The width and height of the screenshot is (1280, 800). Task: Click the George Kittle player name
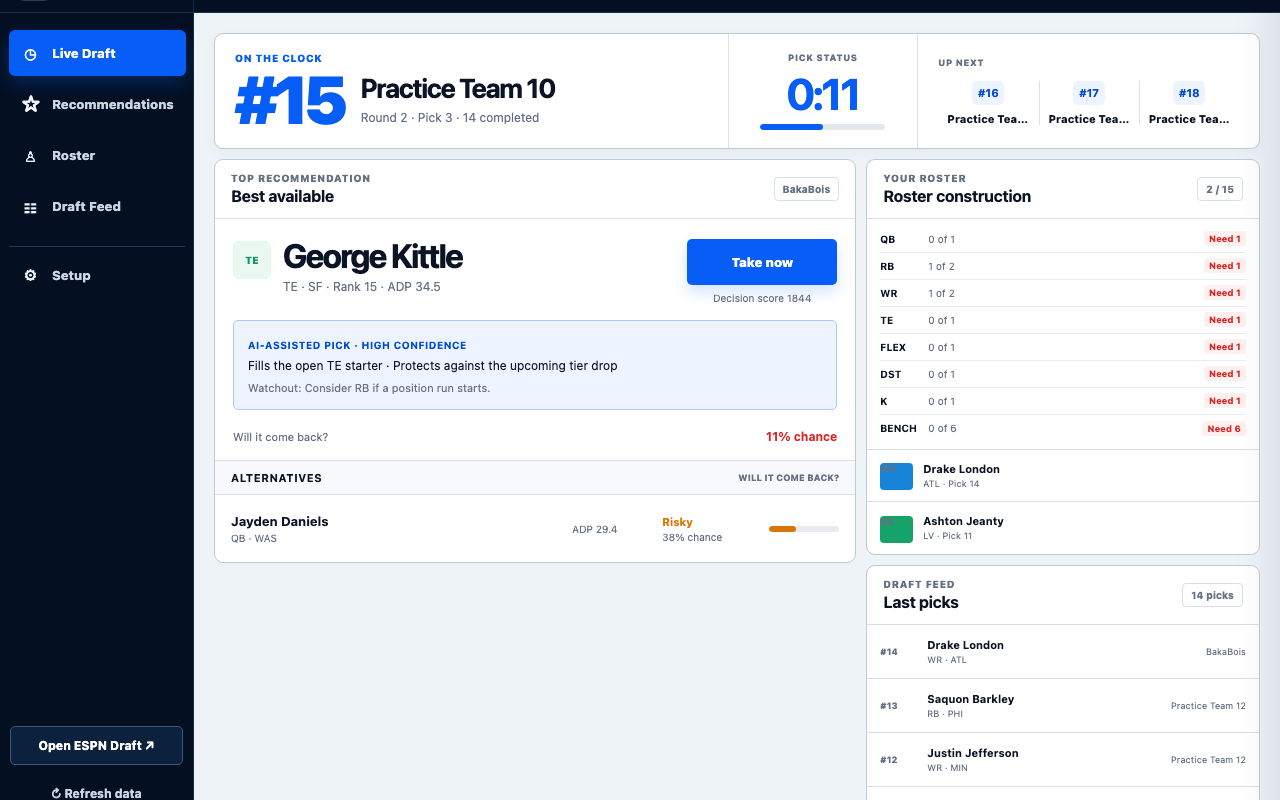pos(373,257)
